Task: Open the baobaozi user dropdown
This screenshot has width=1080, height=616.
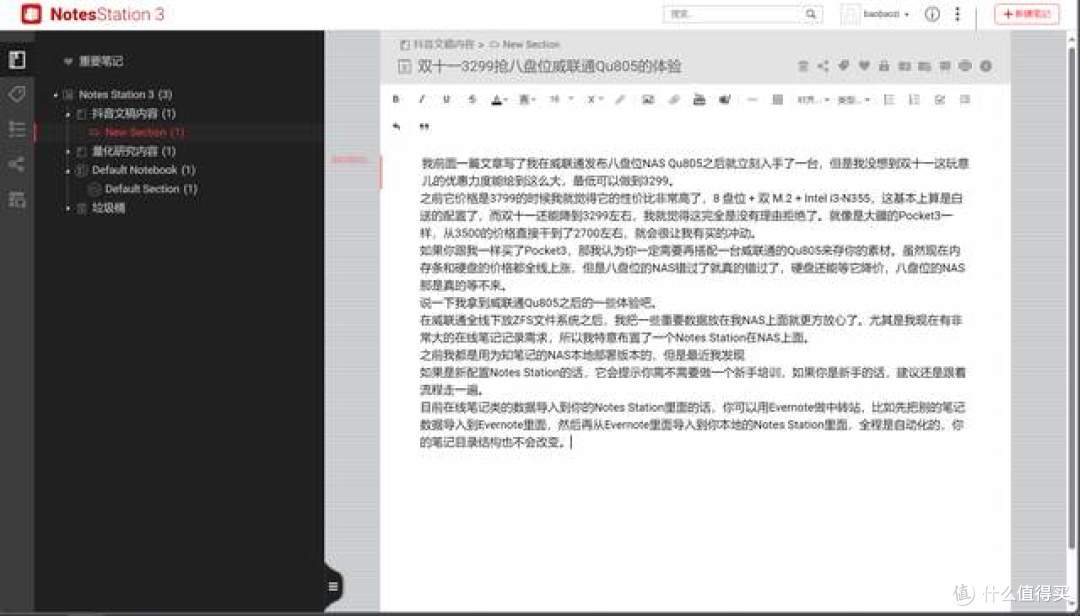Action: (x=876, y=14)
